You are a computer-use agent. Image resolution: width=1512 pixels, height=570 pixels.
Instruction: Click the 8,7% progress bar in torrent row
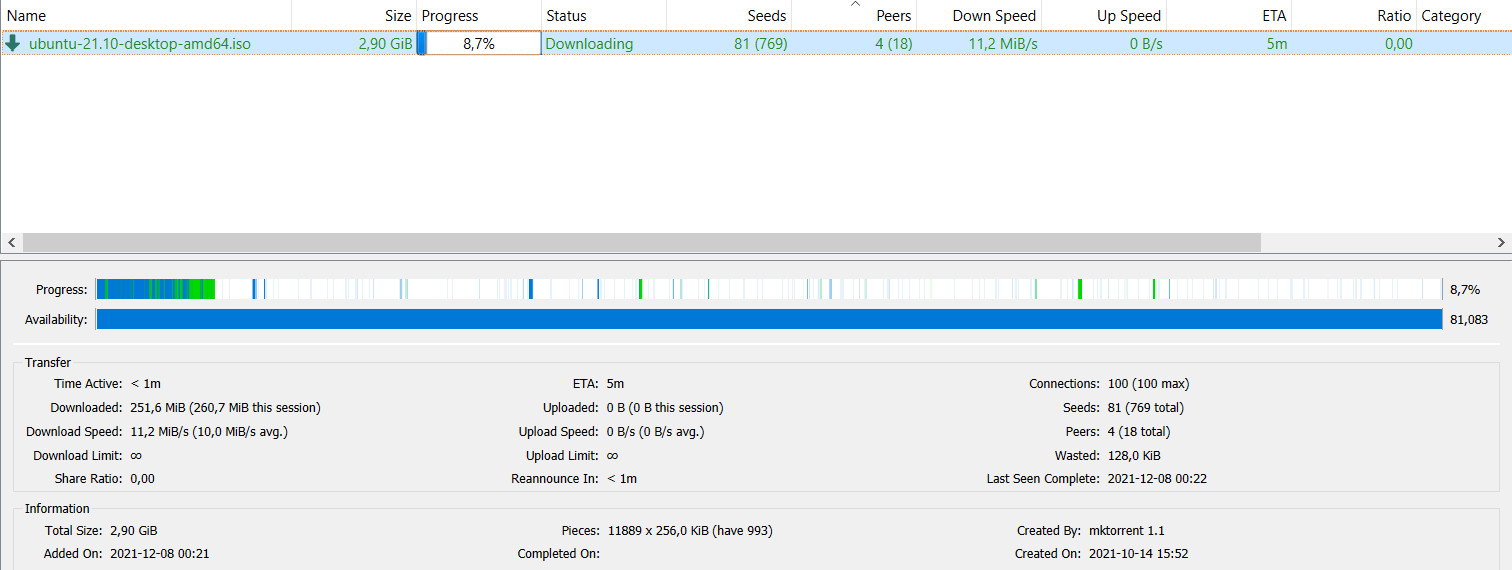(x=479, y=43)
